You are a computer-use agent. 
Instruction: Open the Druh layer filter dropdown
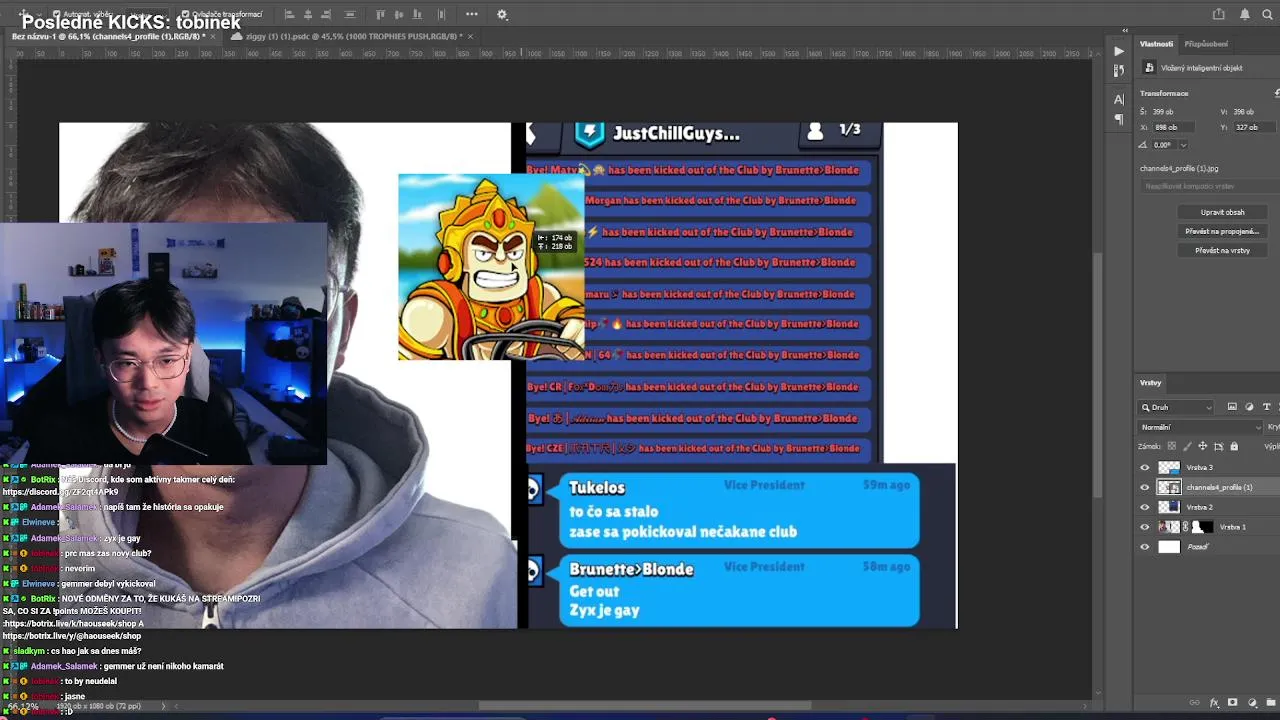1176,407
